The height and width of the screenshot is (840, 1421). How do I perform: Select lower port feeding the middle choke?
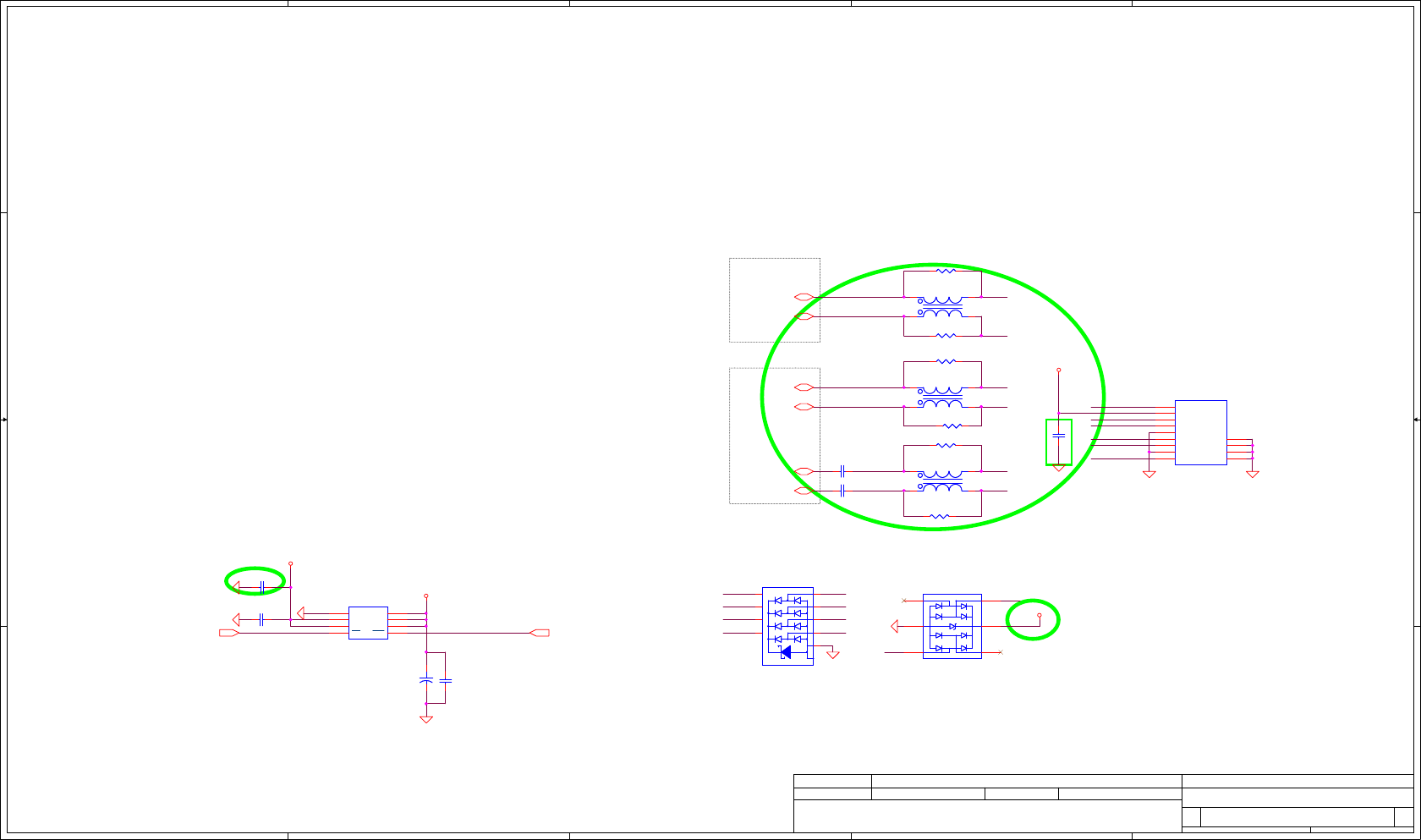[804, 407]
